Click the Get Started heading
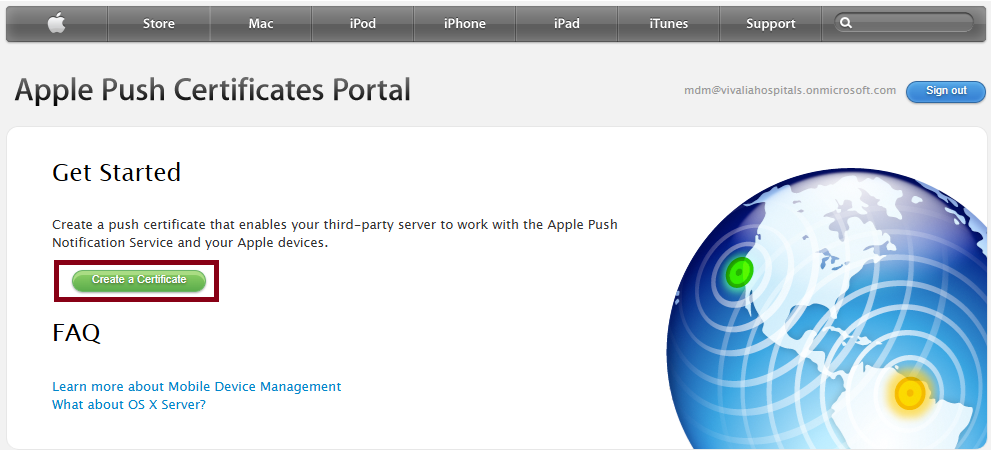991x450 pixels. 116,173
